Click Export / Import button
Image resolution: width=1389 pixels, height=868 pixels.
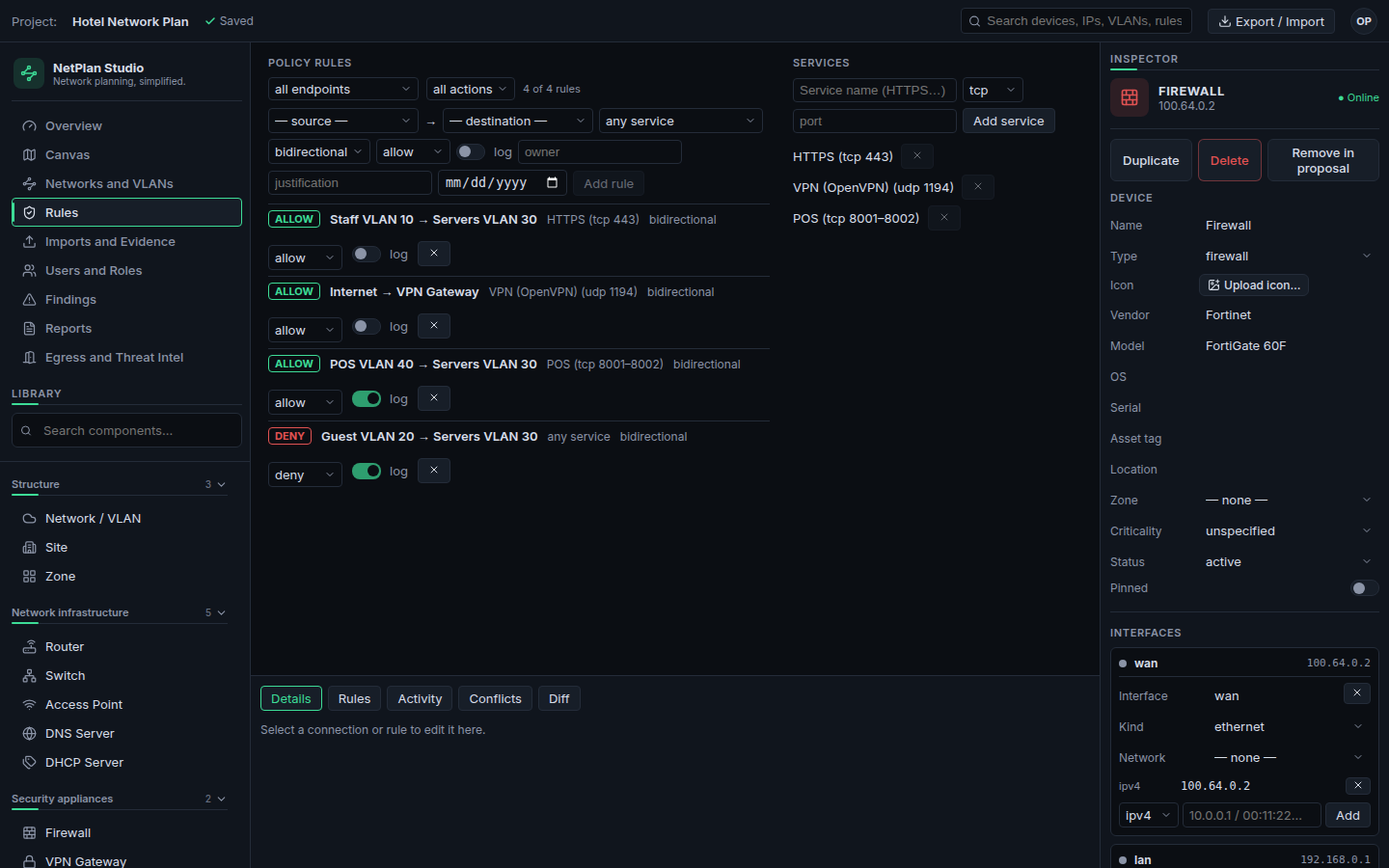point(1271,21)
